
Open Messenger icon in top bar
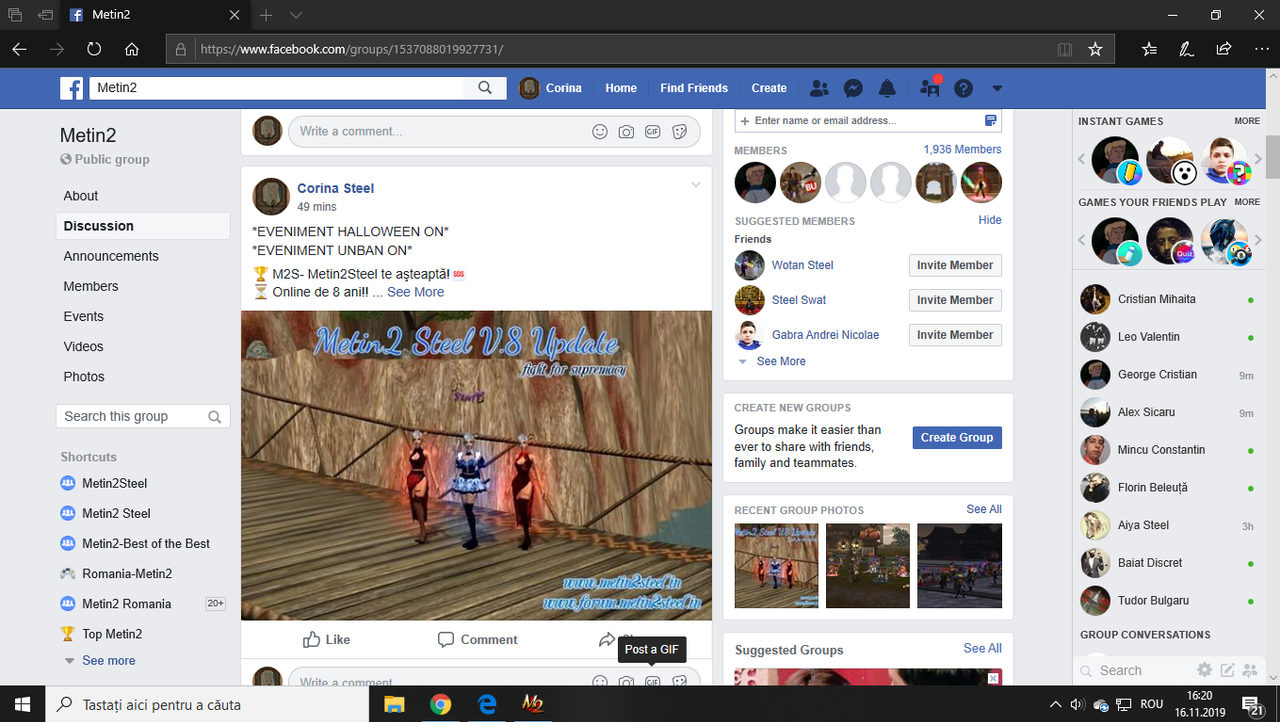point(853,88)
